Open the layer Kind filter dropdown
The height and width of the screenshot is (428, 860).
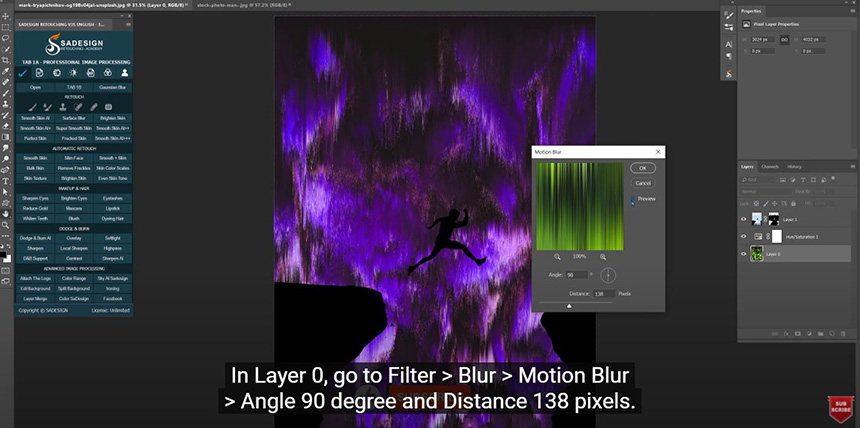pyautogui.click(x=762, y=178)
